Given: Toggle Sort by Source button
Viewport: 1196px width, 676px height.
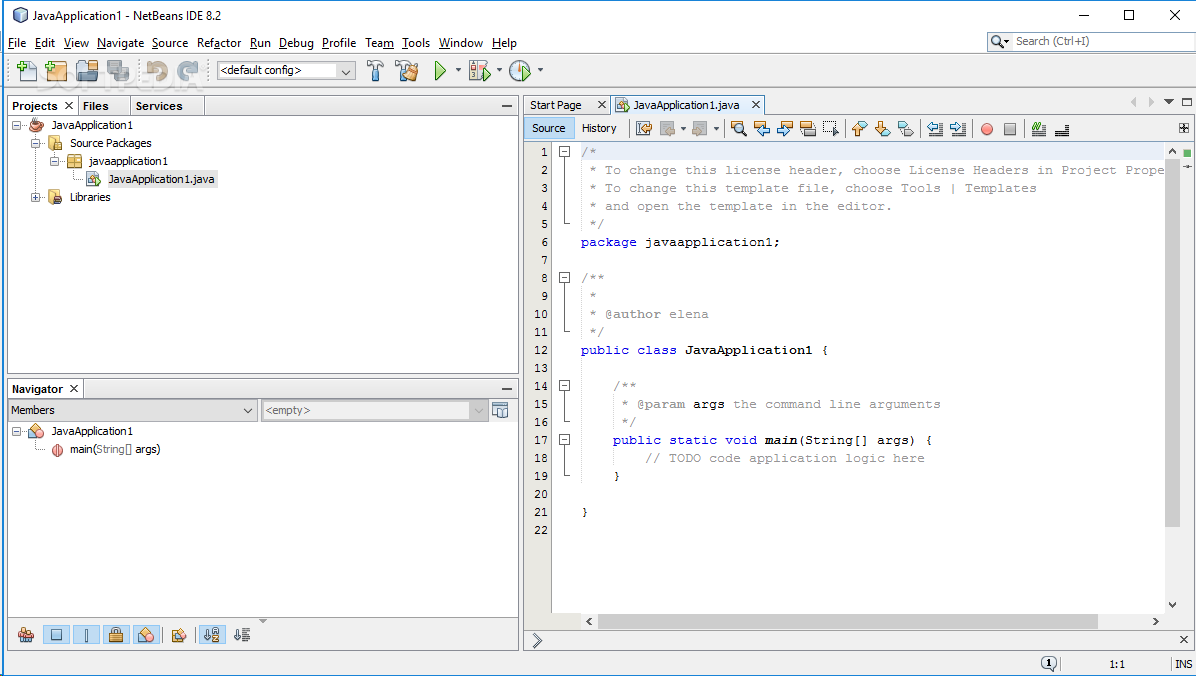Looking at the screenshot, I should point(242,635).
